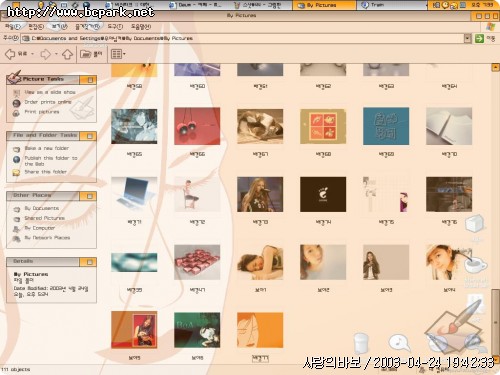Click the Shared Pictures folder icon
The height and width of the screenshot is (375, 500).
pos(16,219)
